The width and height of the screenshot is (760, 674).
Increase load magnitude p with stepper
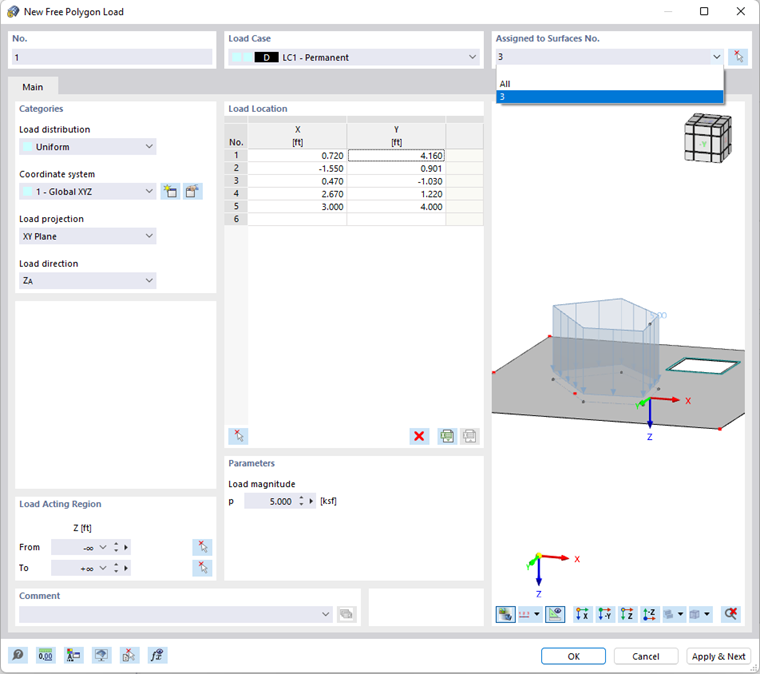coord(301,498)
